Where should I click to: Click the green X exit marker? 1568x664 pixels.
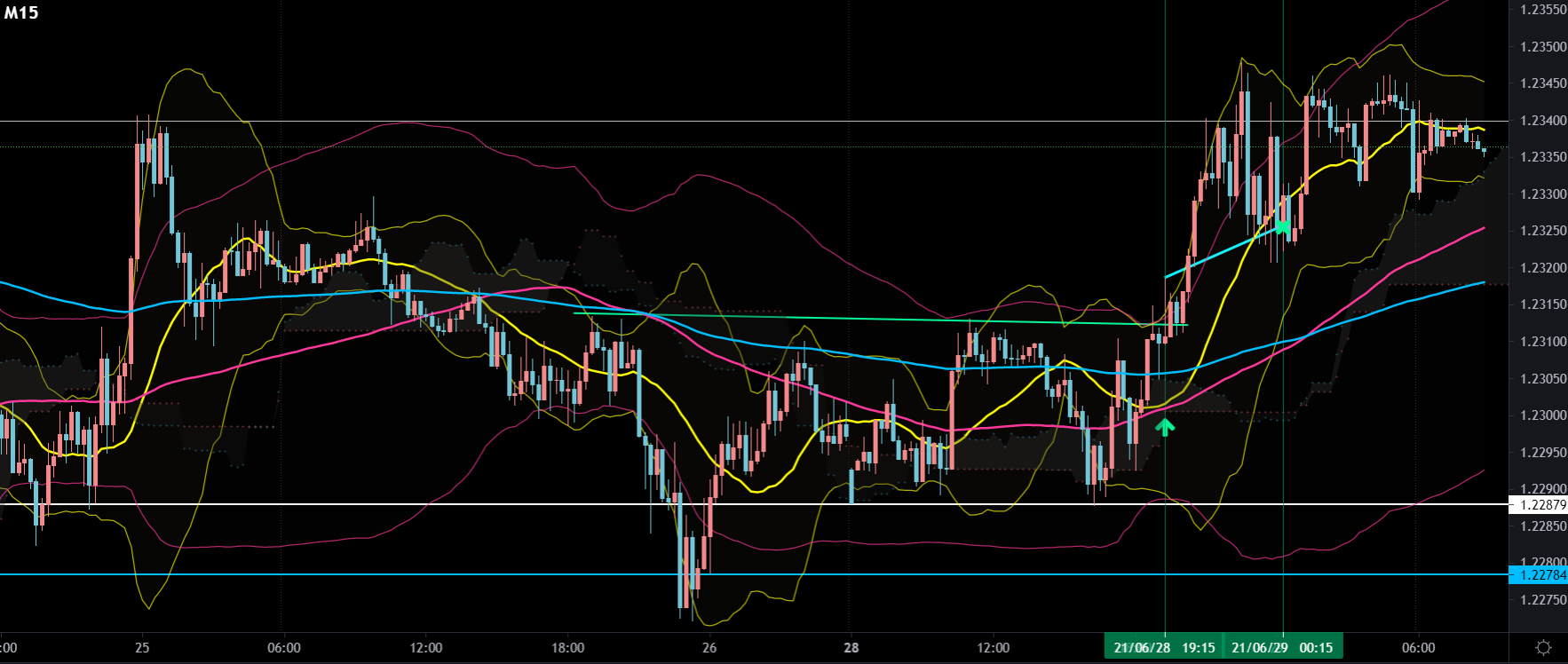1283,226
